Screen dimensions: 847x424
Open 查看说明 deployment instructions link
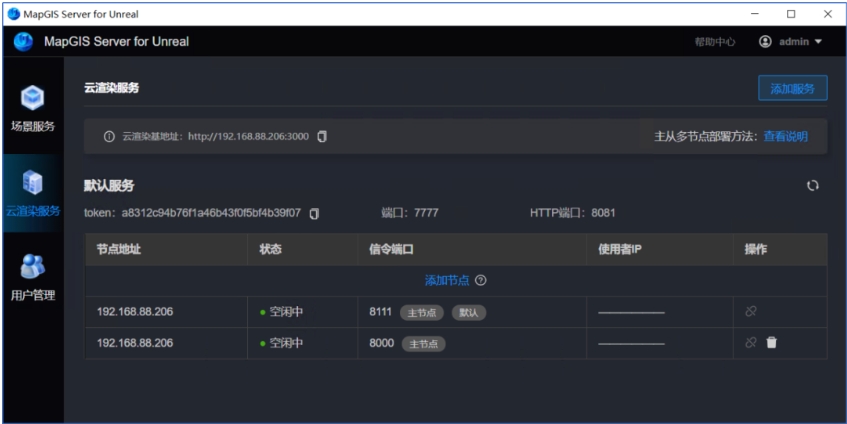[785, 137]
